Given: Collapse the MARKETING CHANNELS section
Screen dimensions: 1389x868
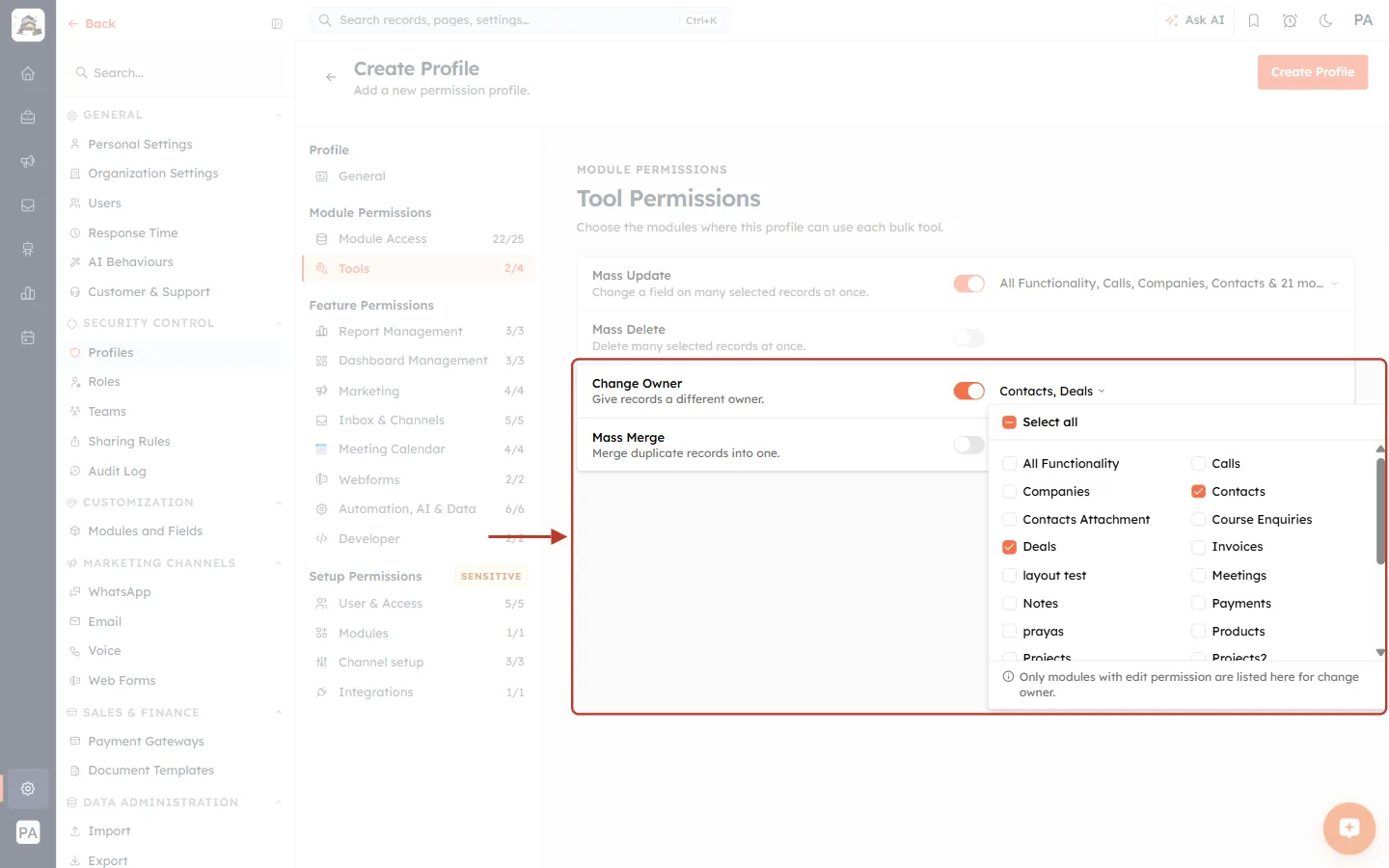Looking at the screenshot, I should pos(279,564).
